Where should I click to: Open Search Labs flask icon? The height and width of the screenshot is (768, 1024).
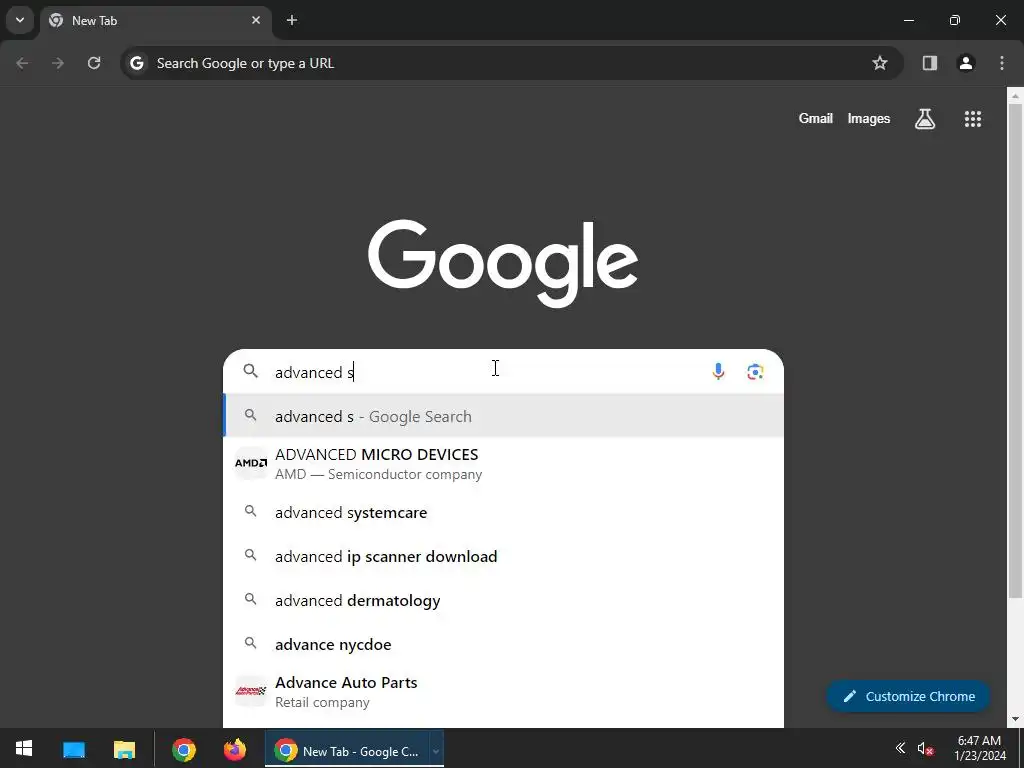[x=925, y=119]
